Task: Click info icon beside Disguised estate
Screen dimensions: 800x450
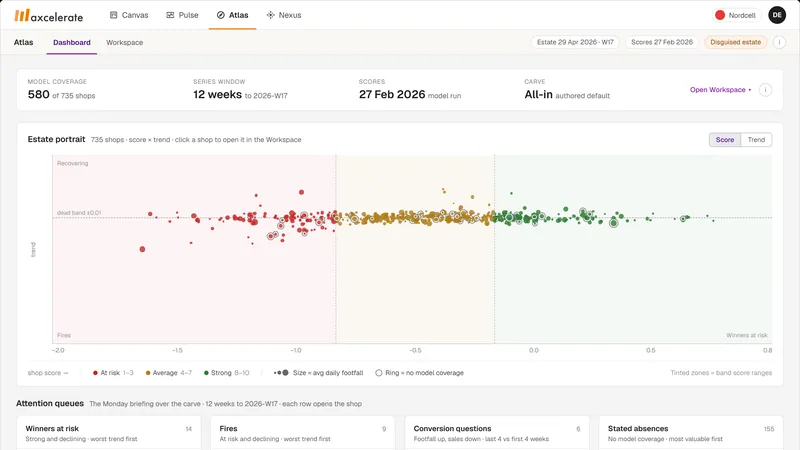Action: pos(779,42)
